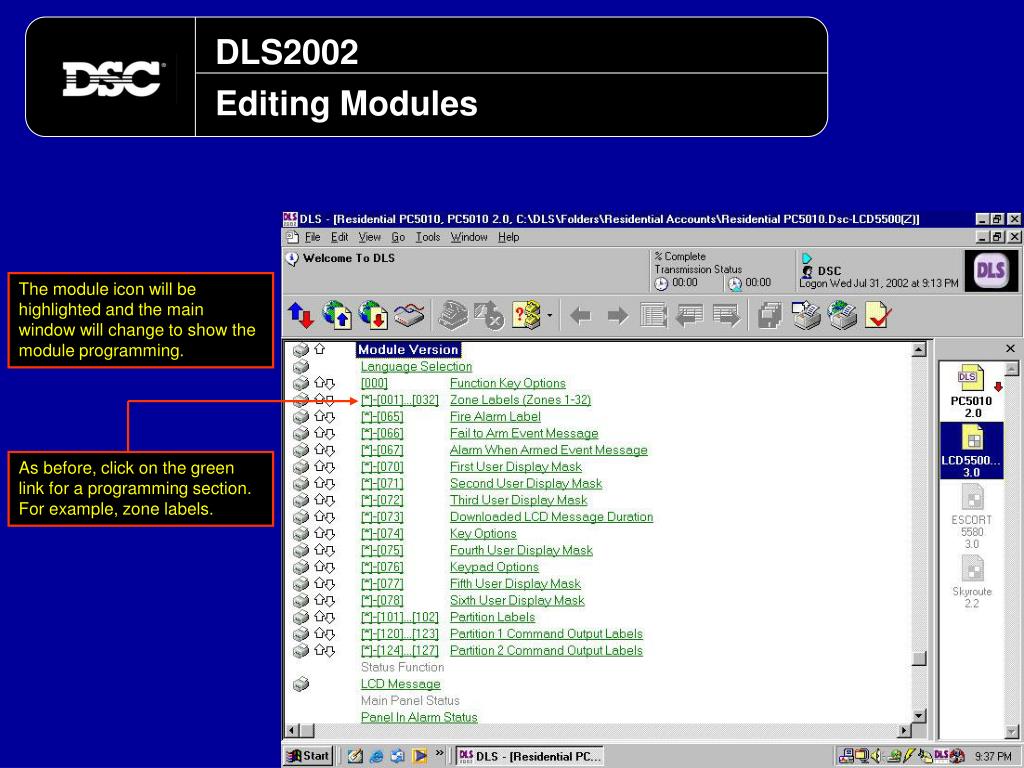
Task: Open the View menu
Action: 370,237
